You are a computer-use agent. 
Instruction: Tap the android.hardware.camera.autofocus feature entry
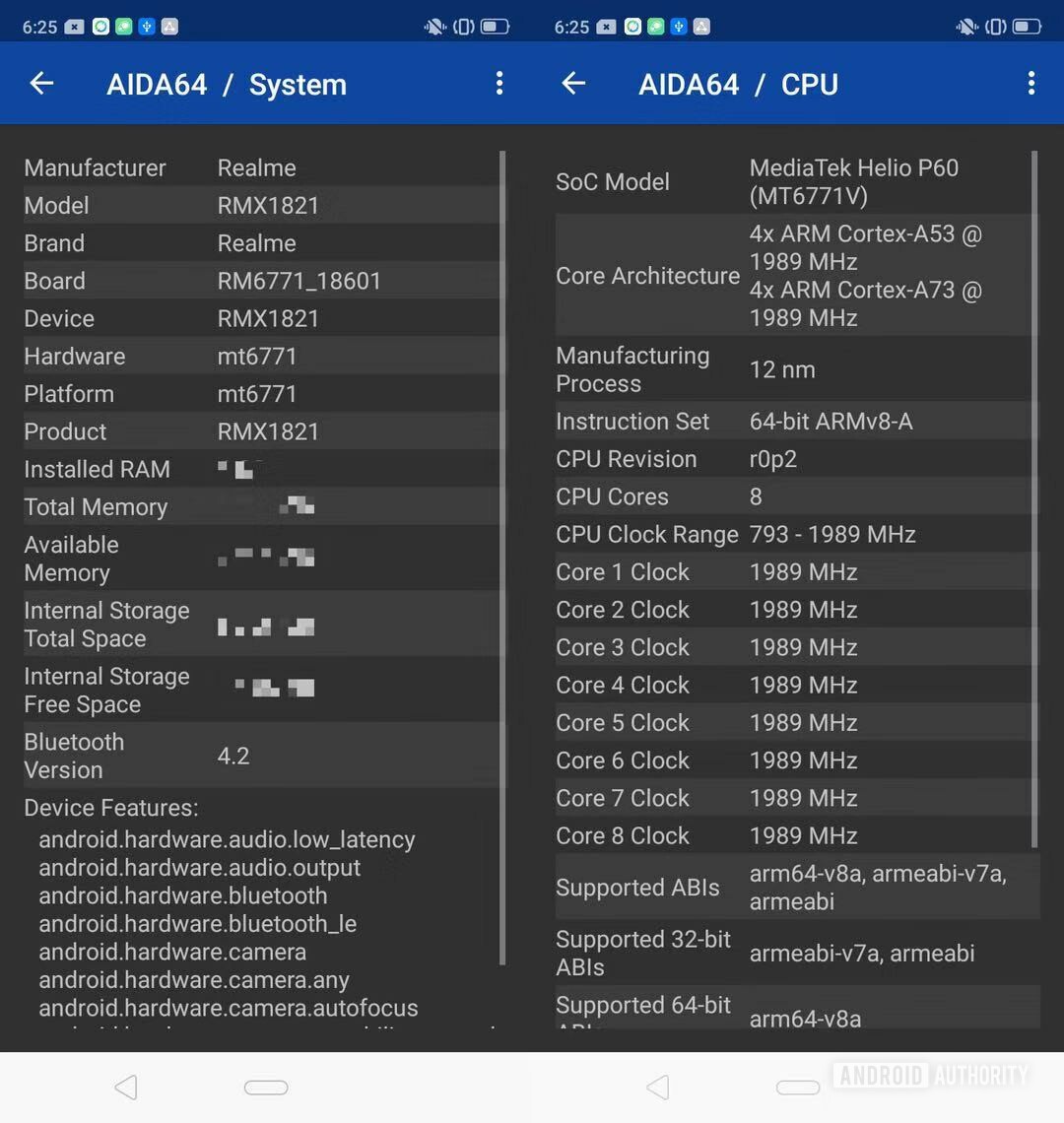coord(229,1008)
